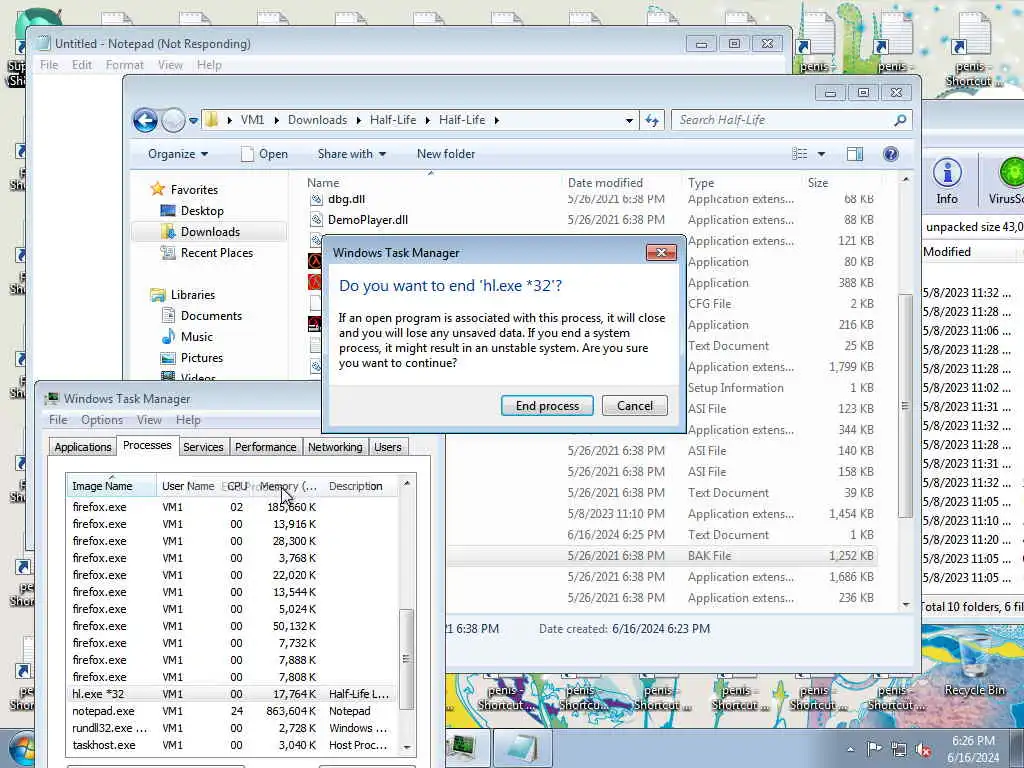Sort by Date modified column
The image size is (1024, 768).
(605, 183)
